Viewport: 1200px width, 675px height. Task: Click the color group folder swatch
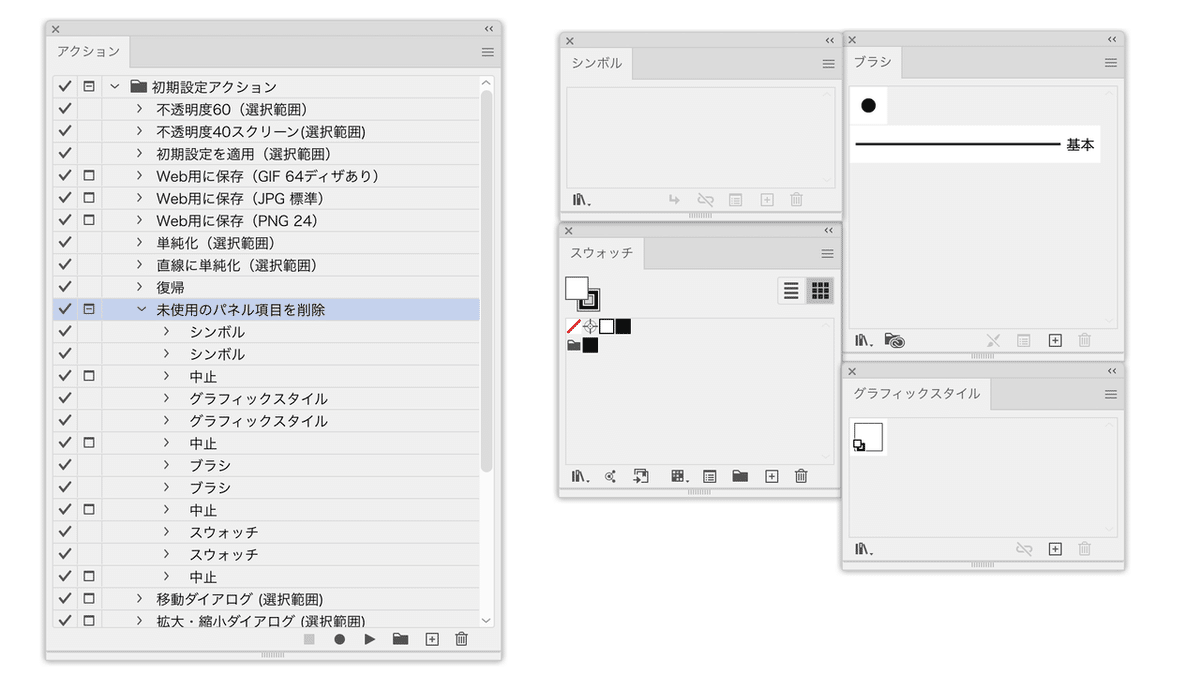click(574, 345)
